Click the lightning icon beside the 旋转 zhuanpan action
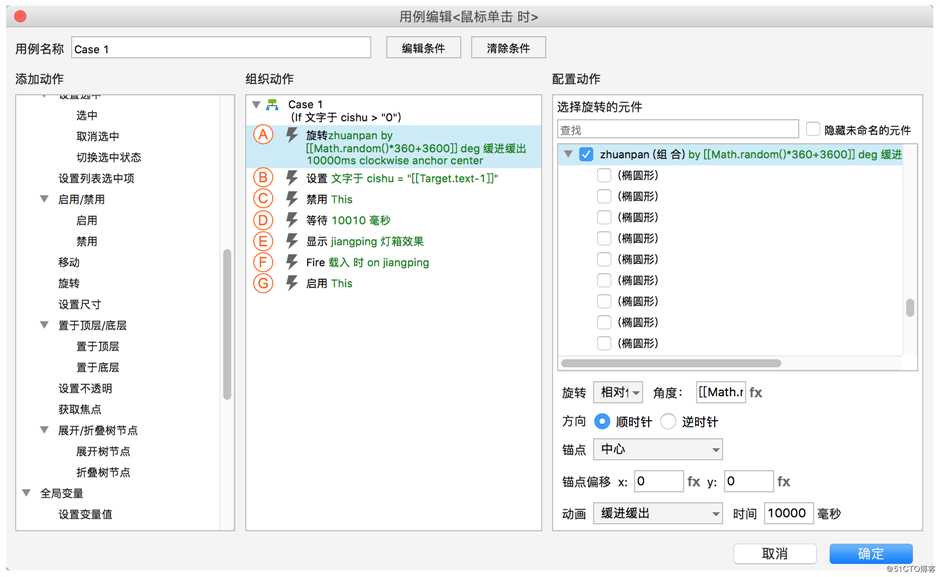Image resolution: width=940 pixels, height=577 pixels. coord(292,135)
